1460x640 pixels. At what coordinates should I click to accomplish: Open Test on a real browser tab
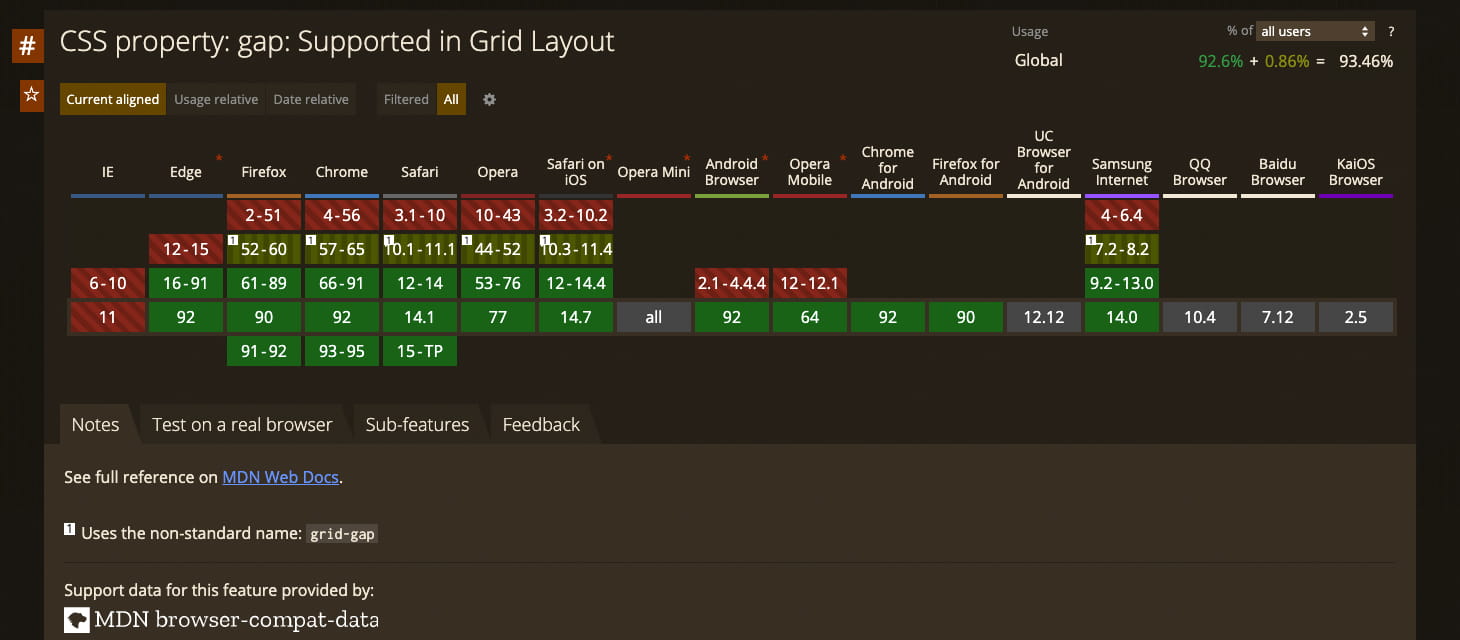point(242,424)
